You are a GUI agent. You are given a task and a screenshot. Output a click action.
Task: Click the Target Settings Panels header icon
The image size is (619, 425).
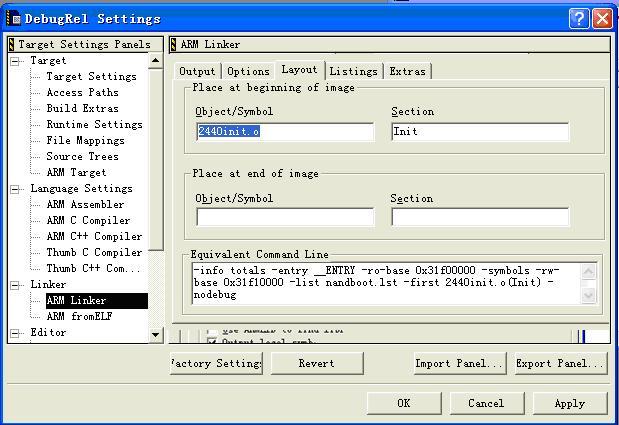click(11, 44)
